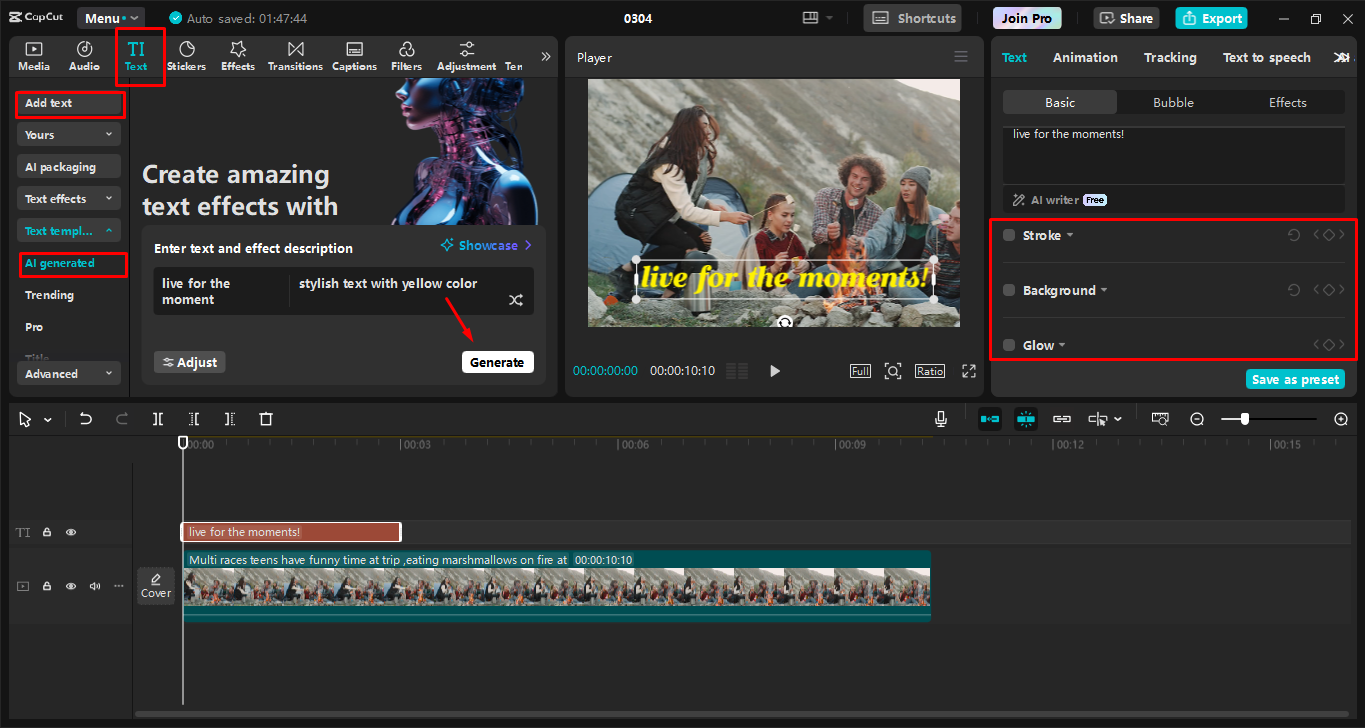Expand the Glow section options
The width and height of the screenshot is (1365, 728).
click(1062, 344)
